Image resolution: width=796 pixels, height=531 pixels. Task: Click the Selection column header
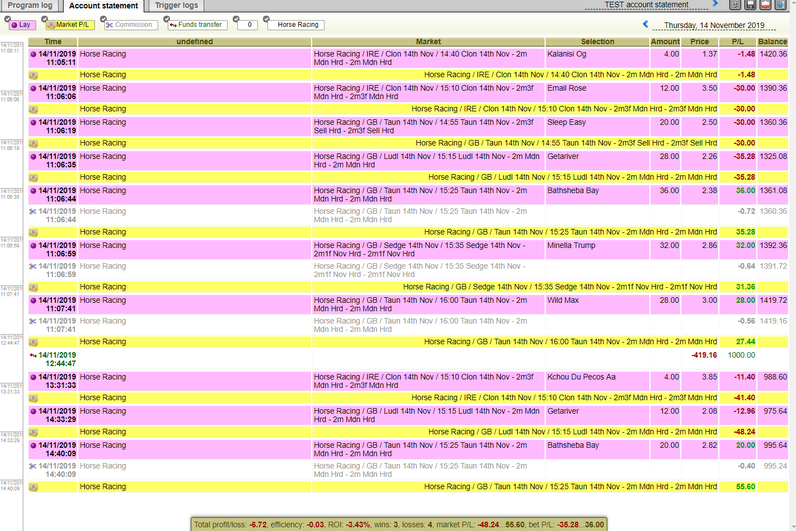(598, 42)
